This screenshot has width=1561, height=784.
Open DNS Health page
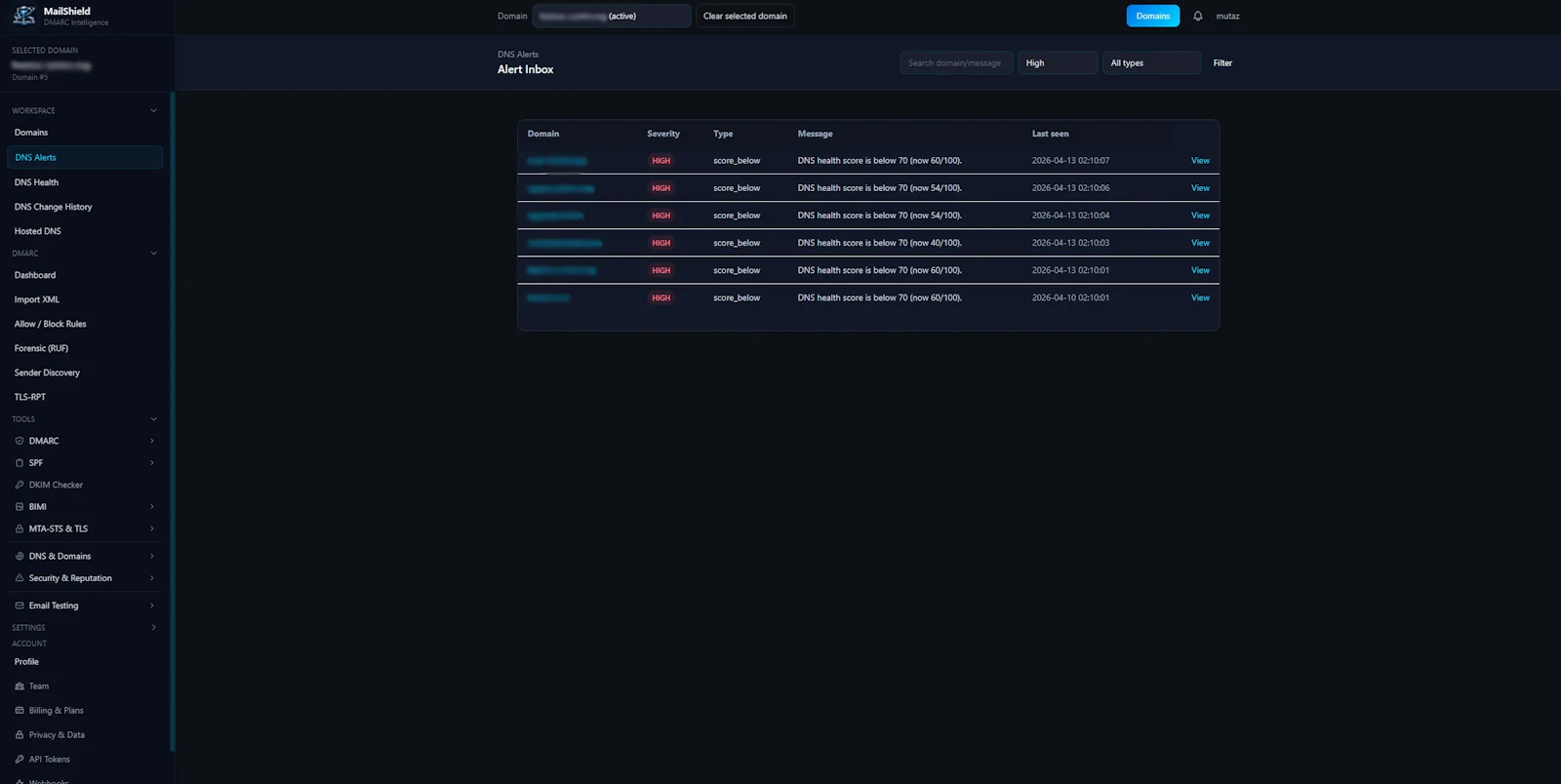click(x=85, y=182)
